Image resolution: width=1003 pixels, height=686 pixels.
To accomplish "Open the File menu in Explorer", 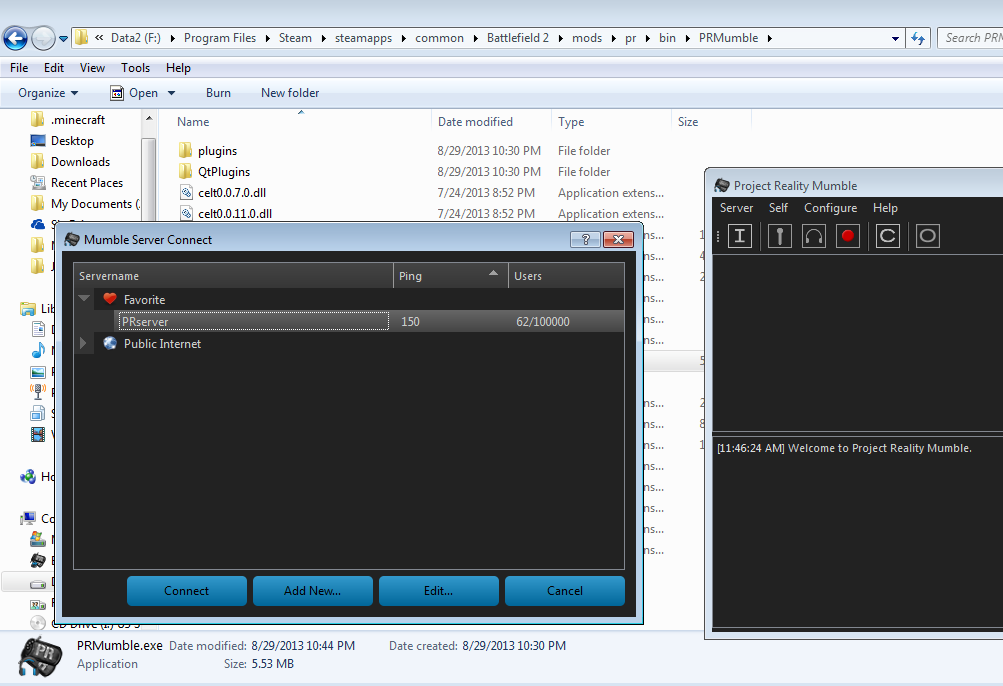I will pyautogui.click(x=19, y=68).
